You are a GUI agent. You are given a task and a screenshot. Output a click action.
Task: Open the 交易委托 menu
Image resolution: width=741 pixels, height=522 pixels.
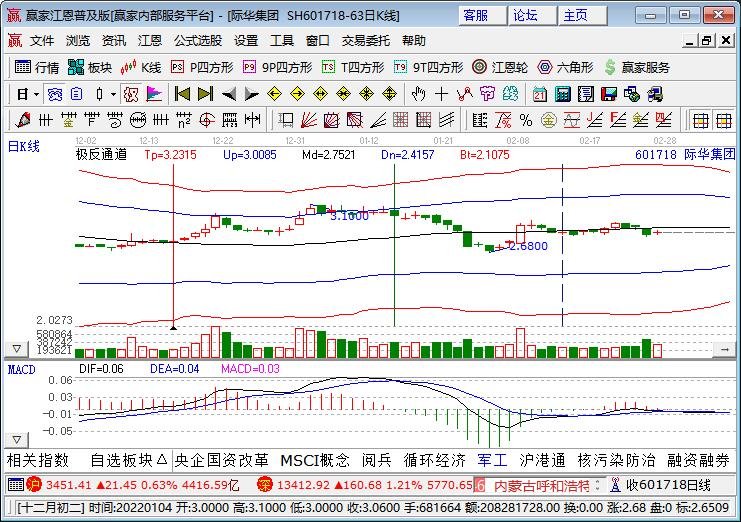pyautogui.click(x=366, y=41)
